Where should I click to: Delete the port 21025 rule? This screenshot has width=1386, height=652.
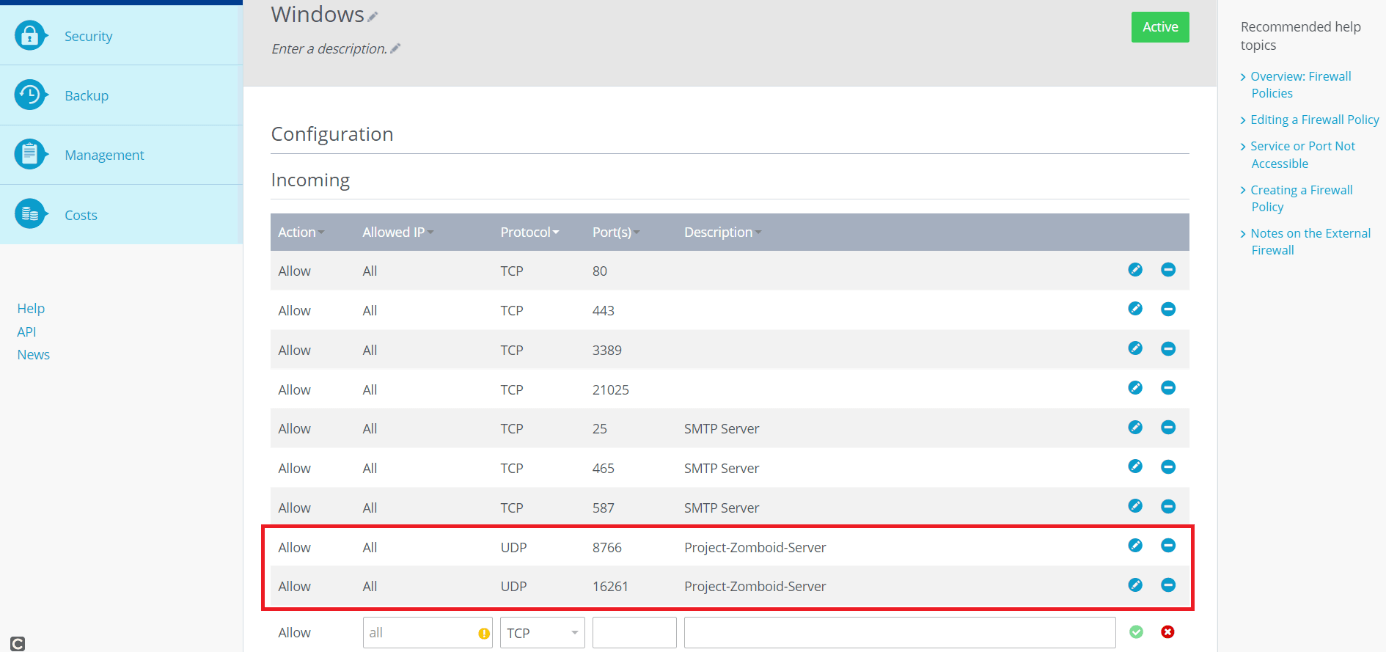click(1168, 388)
